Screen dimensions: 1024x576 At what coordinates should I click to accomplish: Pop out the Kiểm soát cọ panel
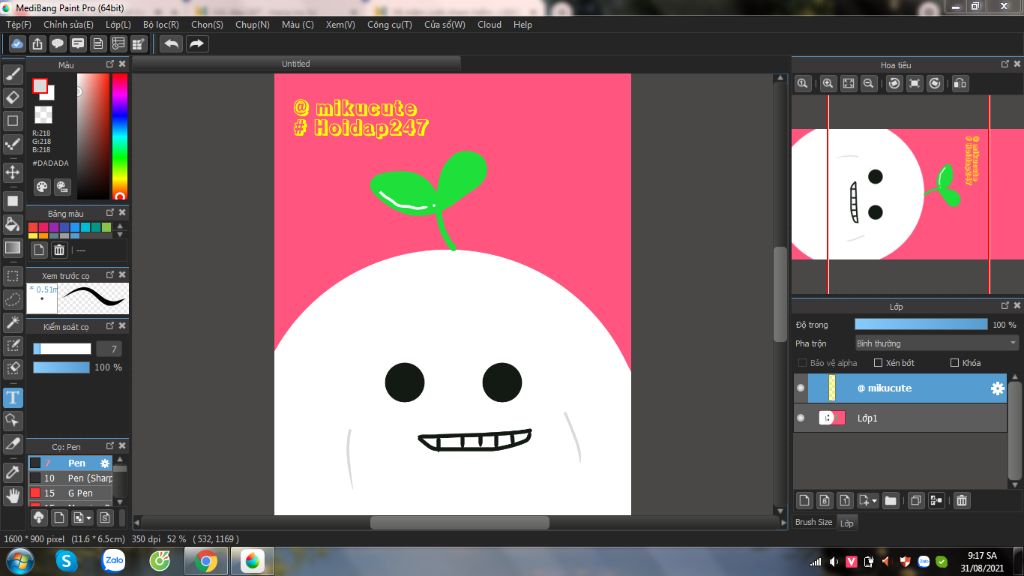pyautogui.click(x=110, y=326)
